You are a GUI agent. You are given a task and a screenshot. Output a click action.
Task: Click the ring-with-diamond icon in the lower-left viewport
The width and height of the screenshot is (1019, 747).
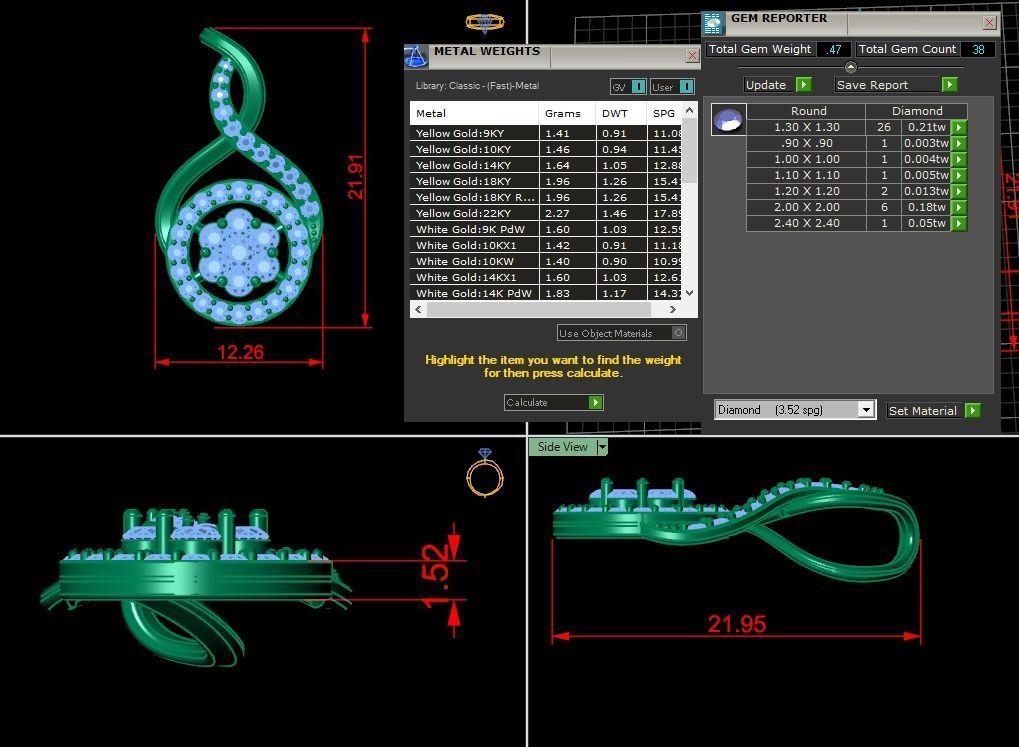pyautogui.click(x=485, y=473)
